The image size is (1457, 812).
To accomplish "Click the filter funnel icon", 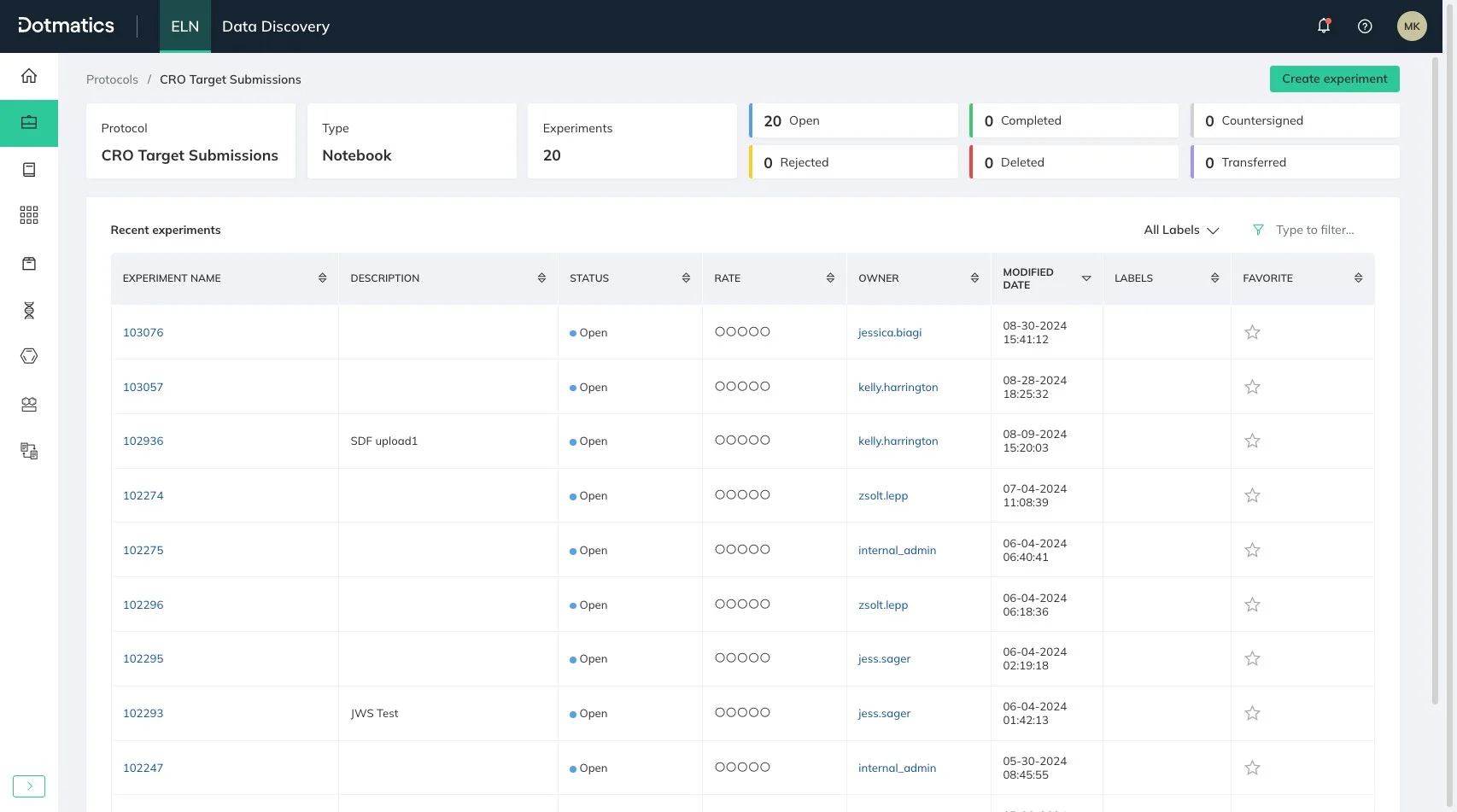I will pyautogui.click(x=1258, y=230).
